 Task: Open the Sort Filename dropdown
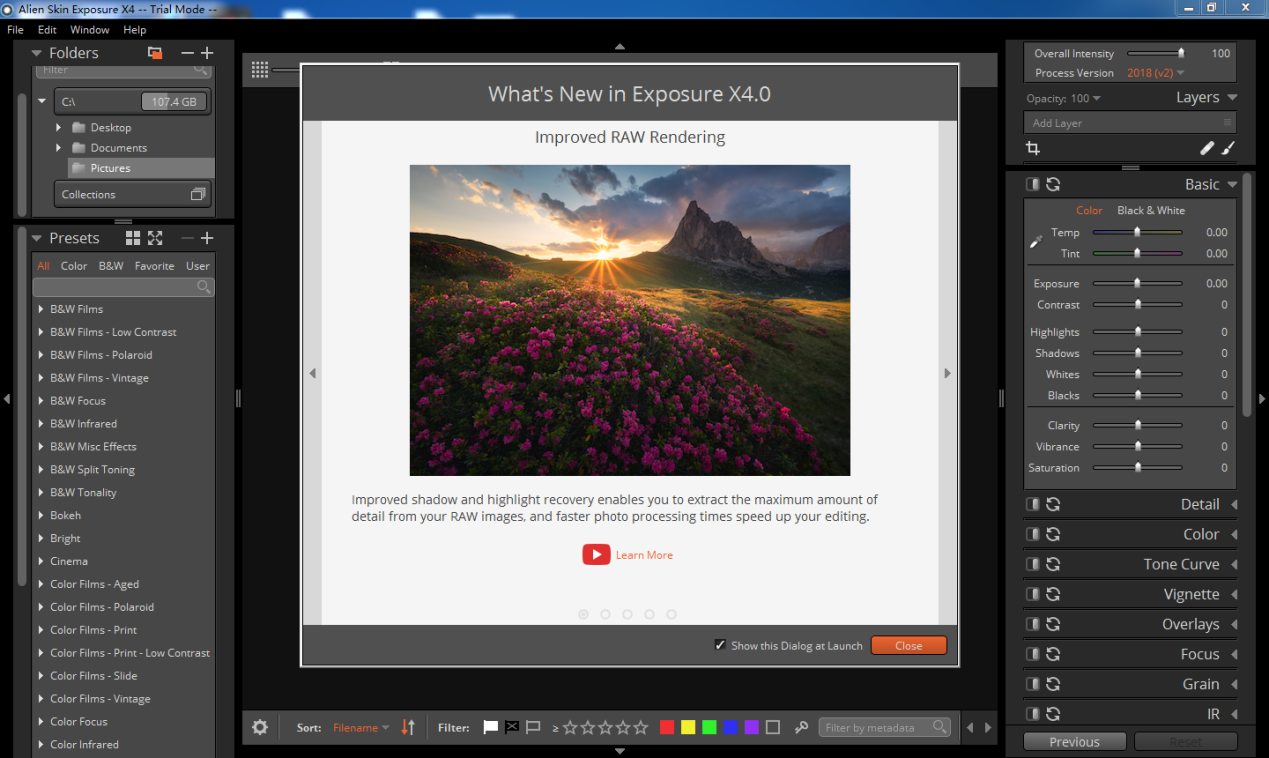click(x=360, y=728)
